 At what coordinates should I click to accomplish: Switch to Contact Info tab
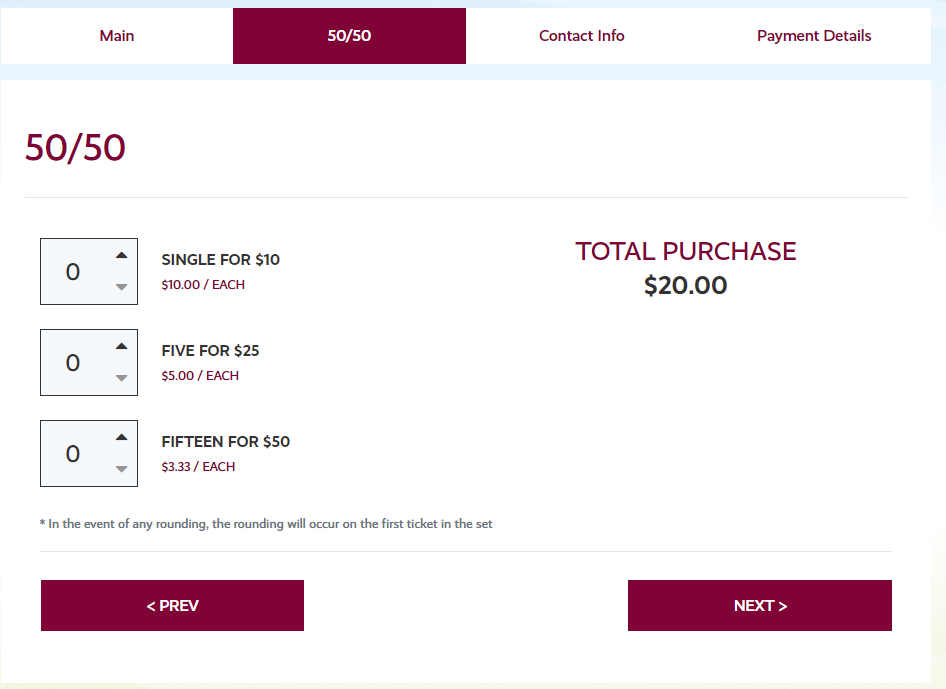tap(582, 36)
